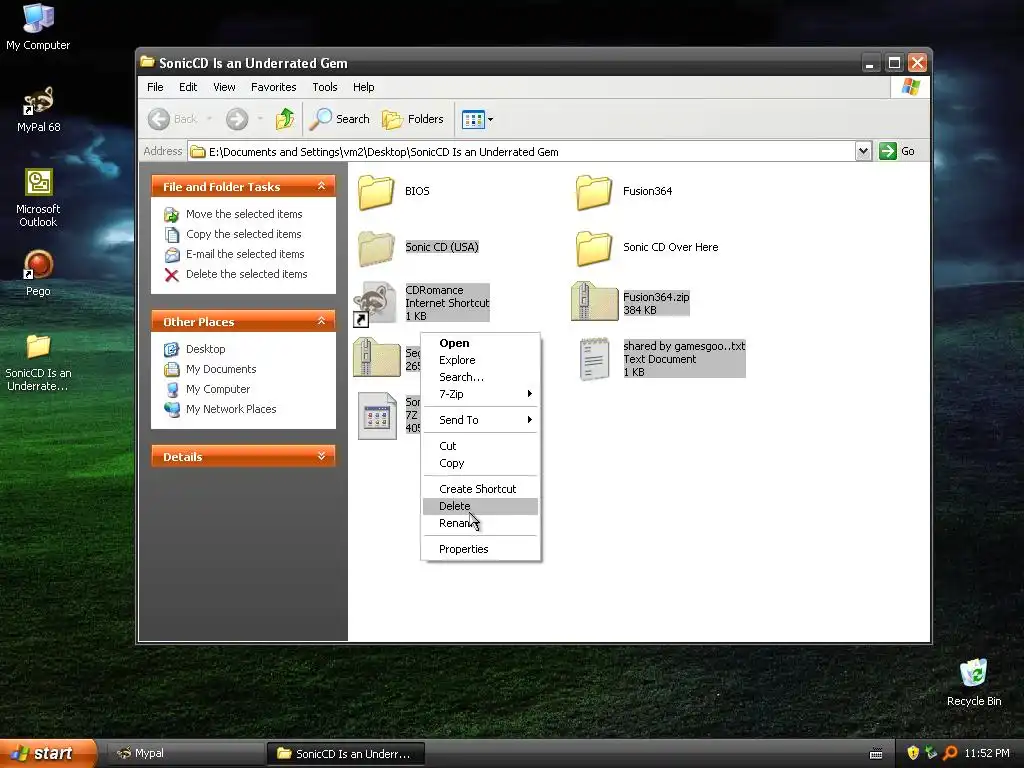Select the Sonic CD (USA) folder

(418, 248)
